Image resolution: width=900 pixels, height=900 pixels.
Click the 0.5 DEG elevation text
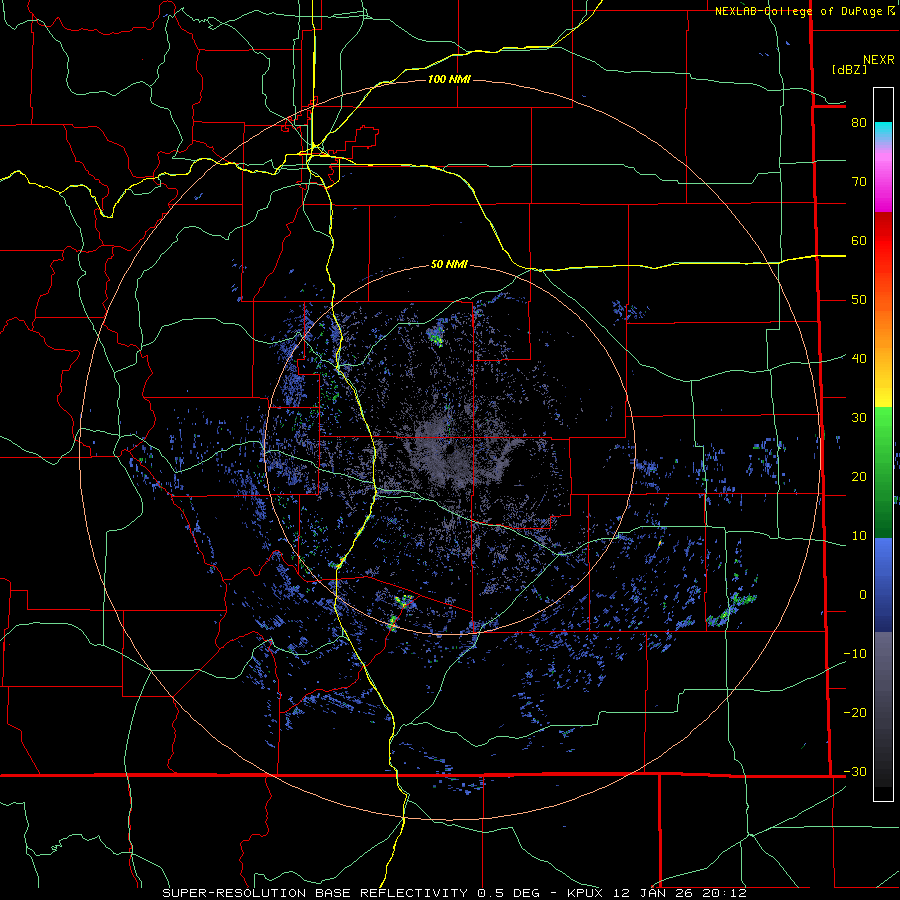click(x=509, y=893)
